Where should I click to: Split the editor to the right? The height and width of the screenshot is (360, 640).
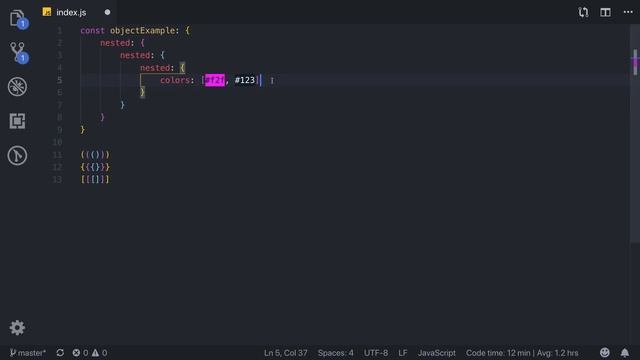[605, 12]
